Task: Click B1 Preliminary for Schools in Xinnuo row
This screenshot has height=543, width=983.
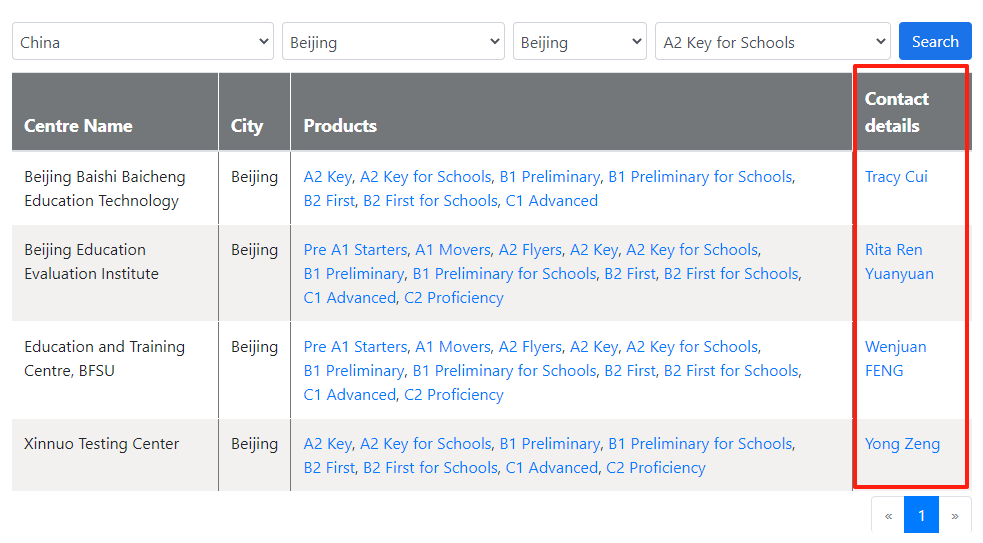Action: click(700, 444)
